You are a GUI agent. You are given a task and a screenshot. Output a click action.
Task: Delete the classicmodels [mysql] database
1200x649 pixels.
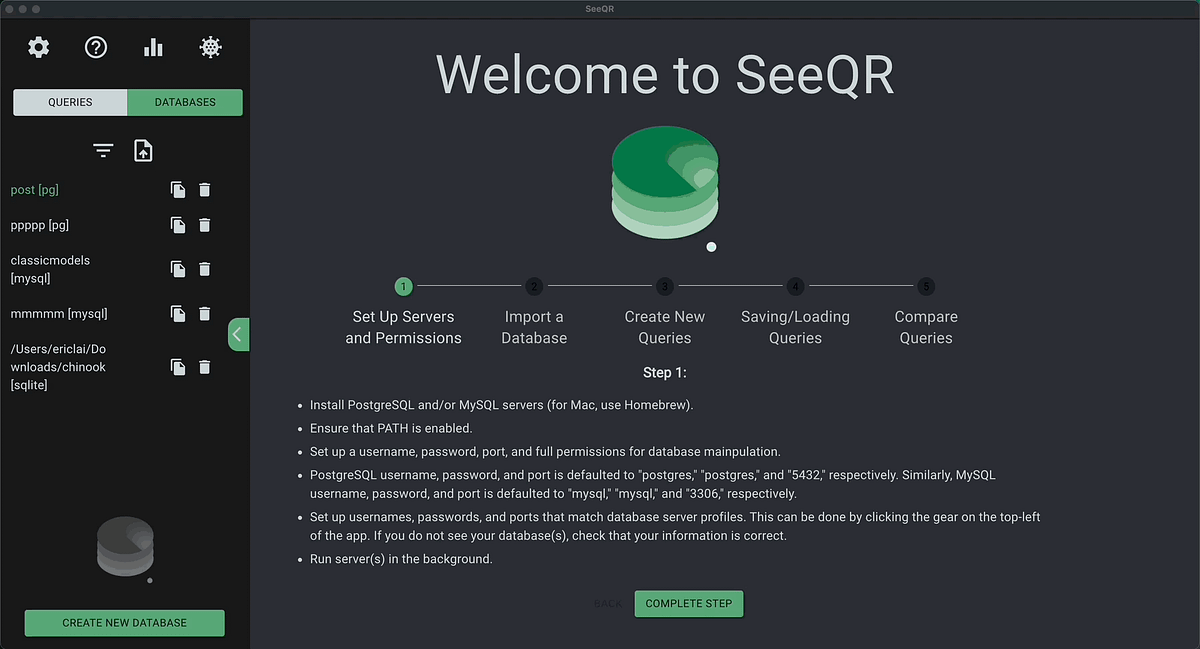[205, 269]
